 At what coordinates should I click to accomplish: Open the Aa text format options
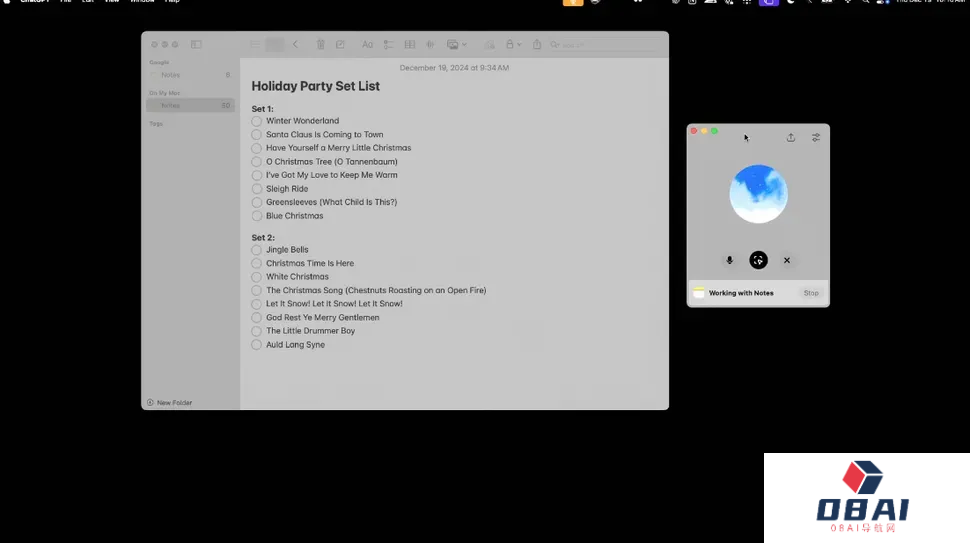coord(367,45)
